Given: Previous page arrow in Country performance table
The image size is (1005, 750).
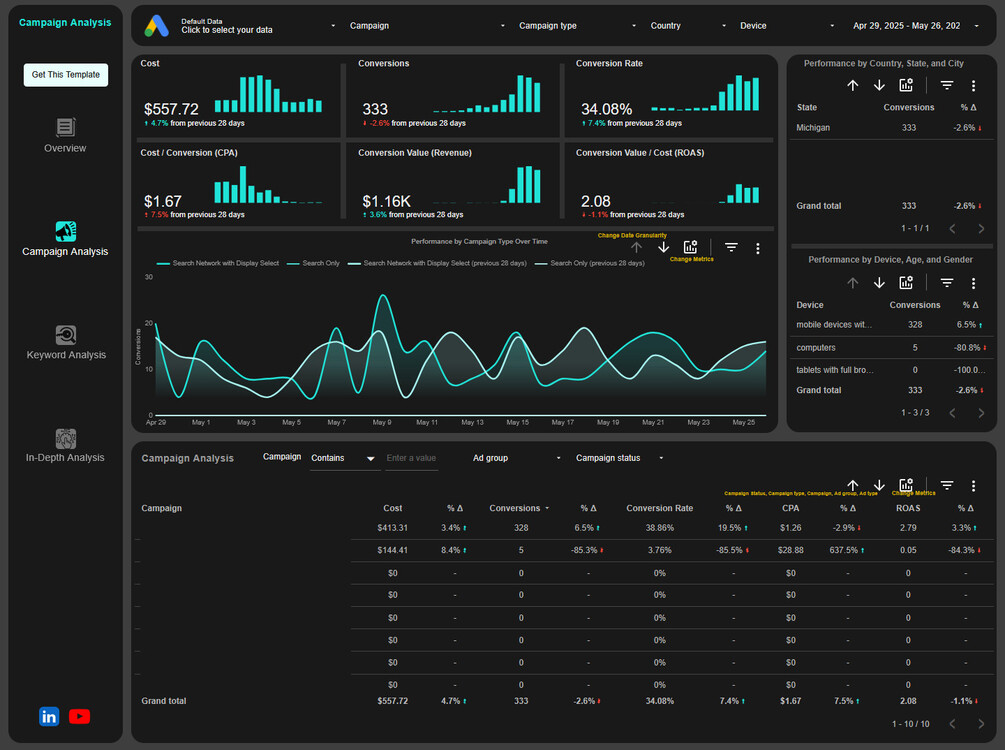Looking at the screenshot, I should tap(952, 229).
